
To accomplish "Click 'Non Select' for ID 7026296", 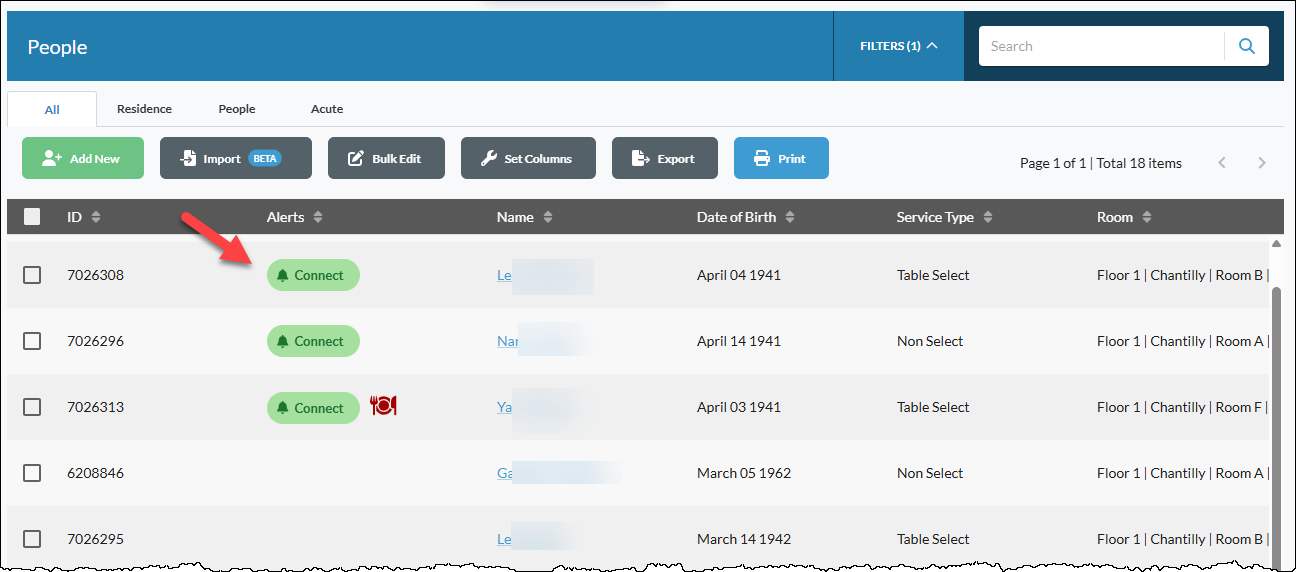I will (930, 341).
